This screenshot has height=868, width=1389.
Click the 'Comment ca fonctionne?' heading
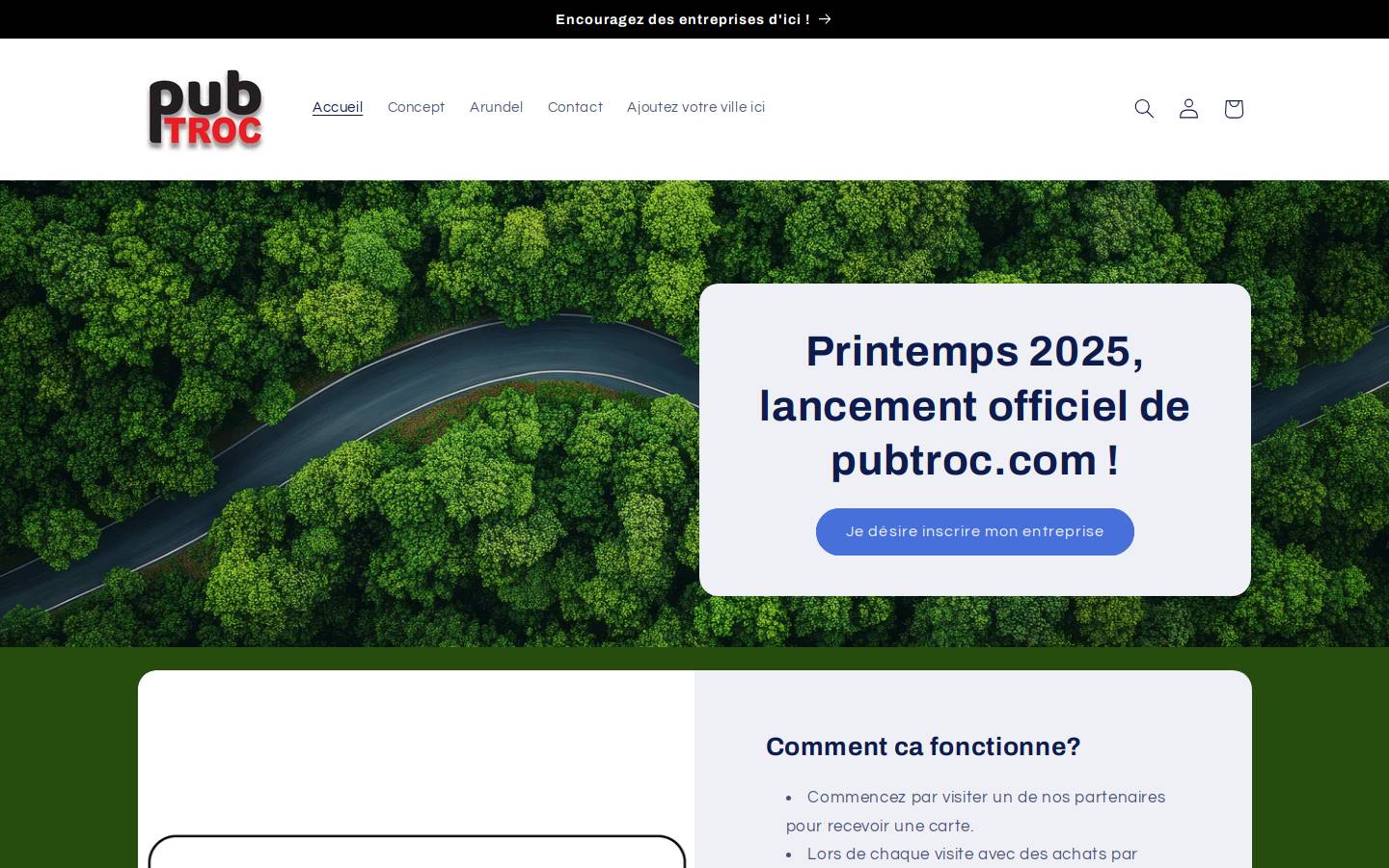click(923, 746)
